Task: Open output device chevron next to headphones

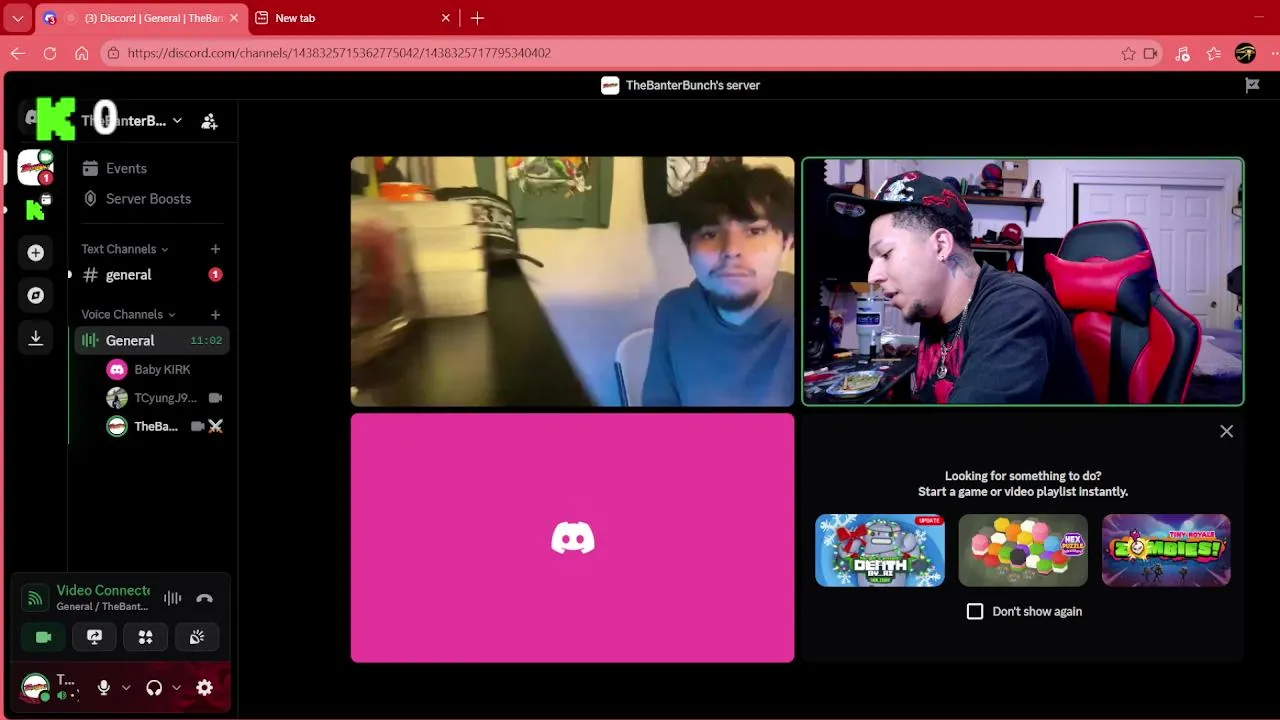Action: [x=176, y=688]
